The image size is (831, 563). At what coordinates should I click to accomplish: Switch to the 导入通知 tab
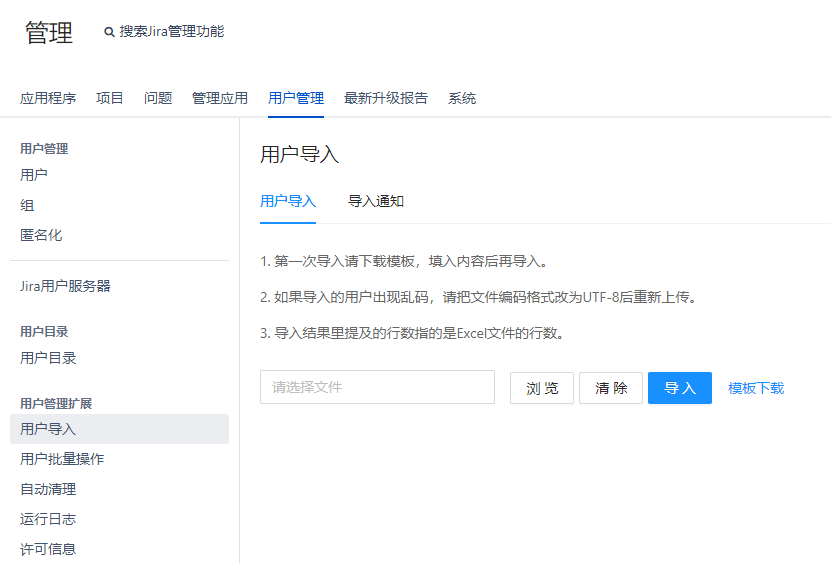[x=376, y=201]
